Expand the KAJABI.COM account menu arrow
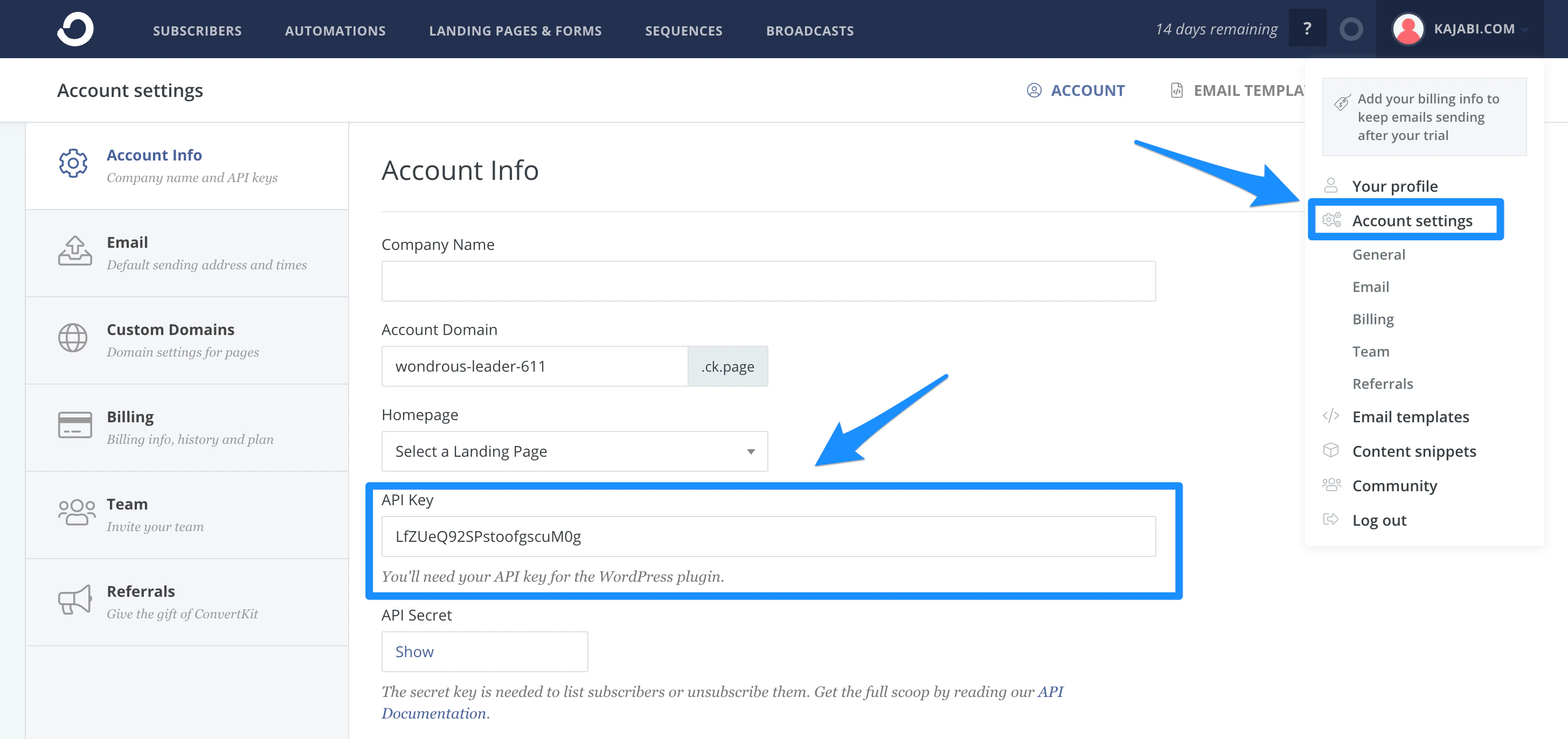Screen dimensions: 1568x739 tap(1524, 30)
